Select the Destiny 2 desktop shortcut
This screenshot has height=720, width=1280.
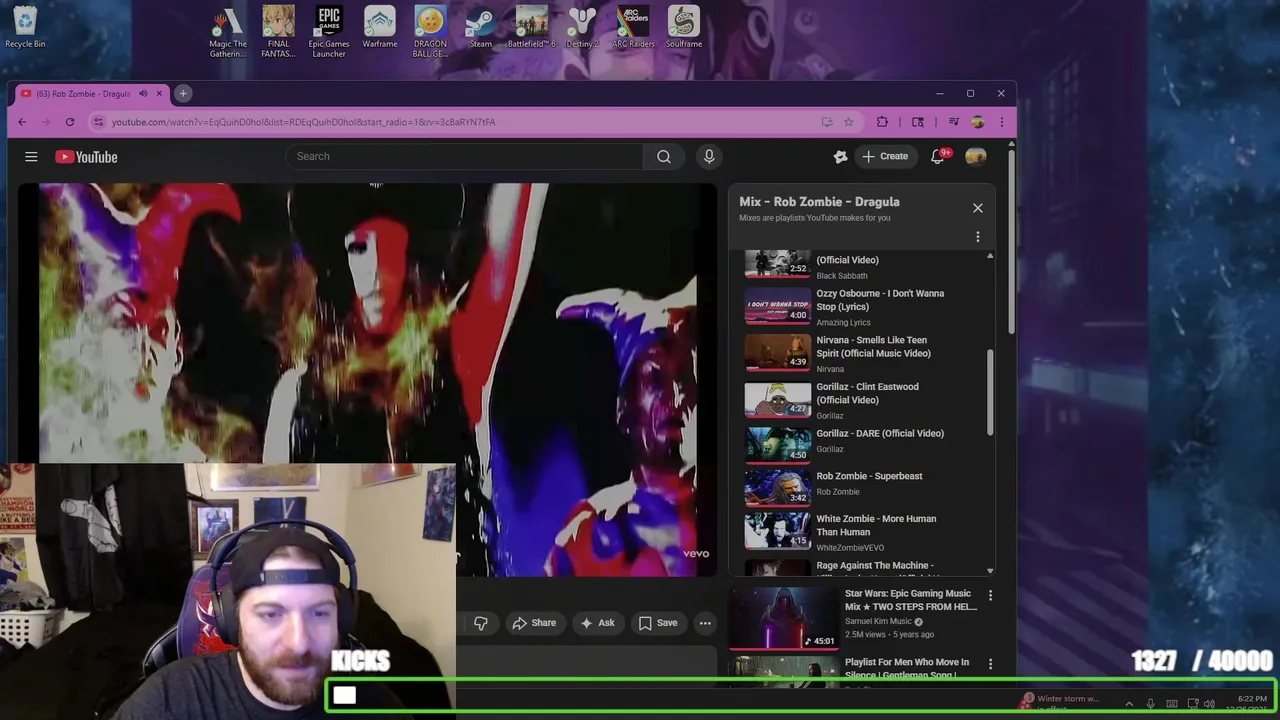click(x=582, y=27)
